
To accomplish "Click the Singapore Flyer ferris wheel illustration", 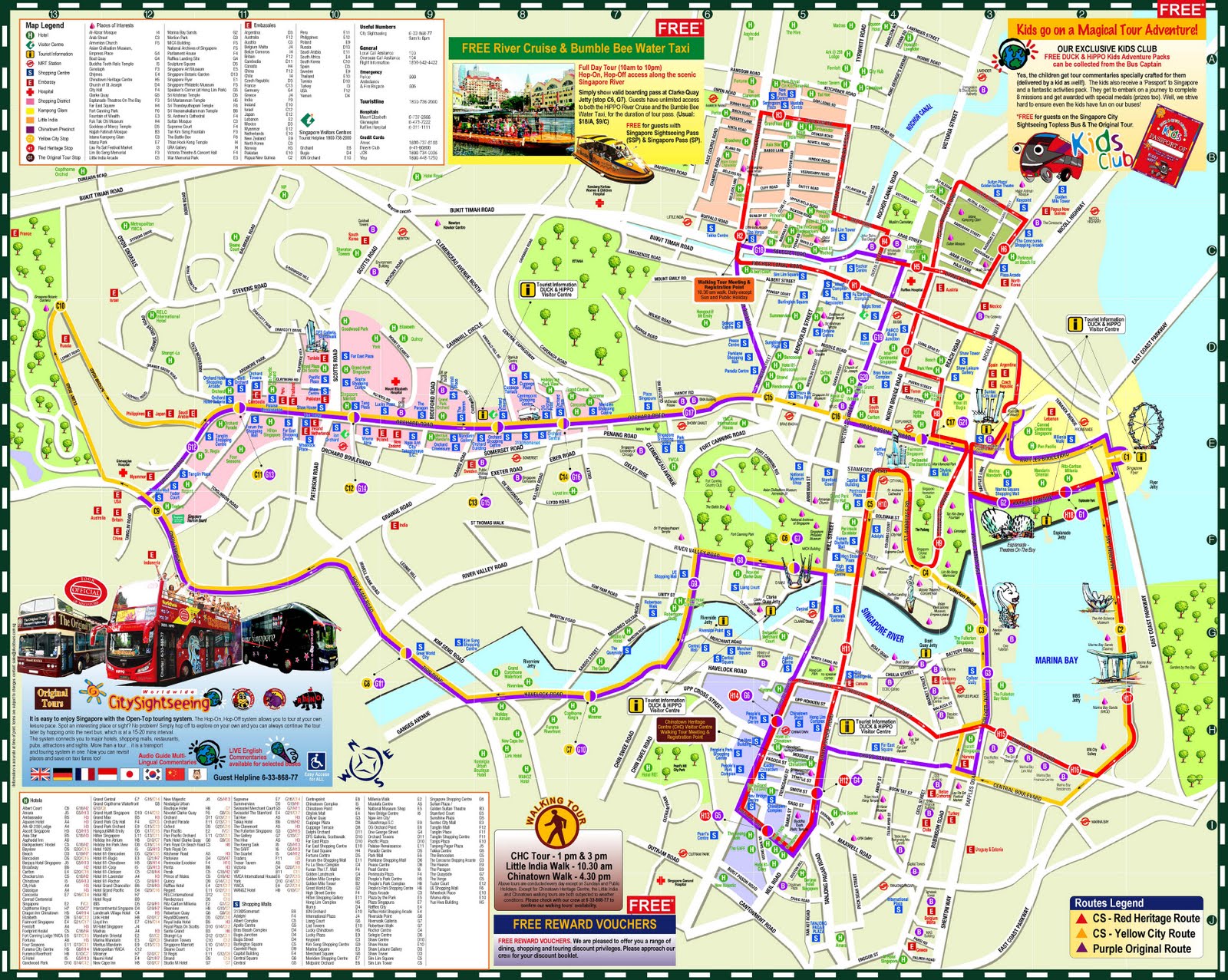I will (1146, 425).
